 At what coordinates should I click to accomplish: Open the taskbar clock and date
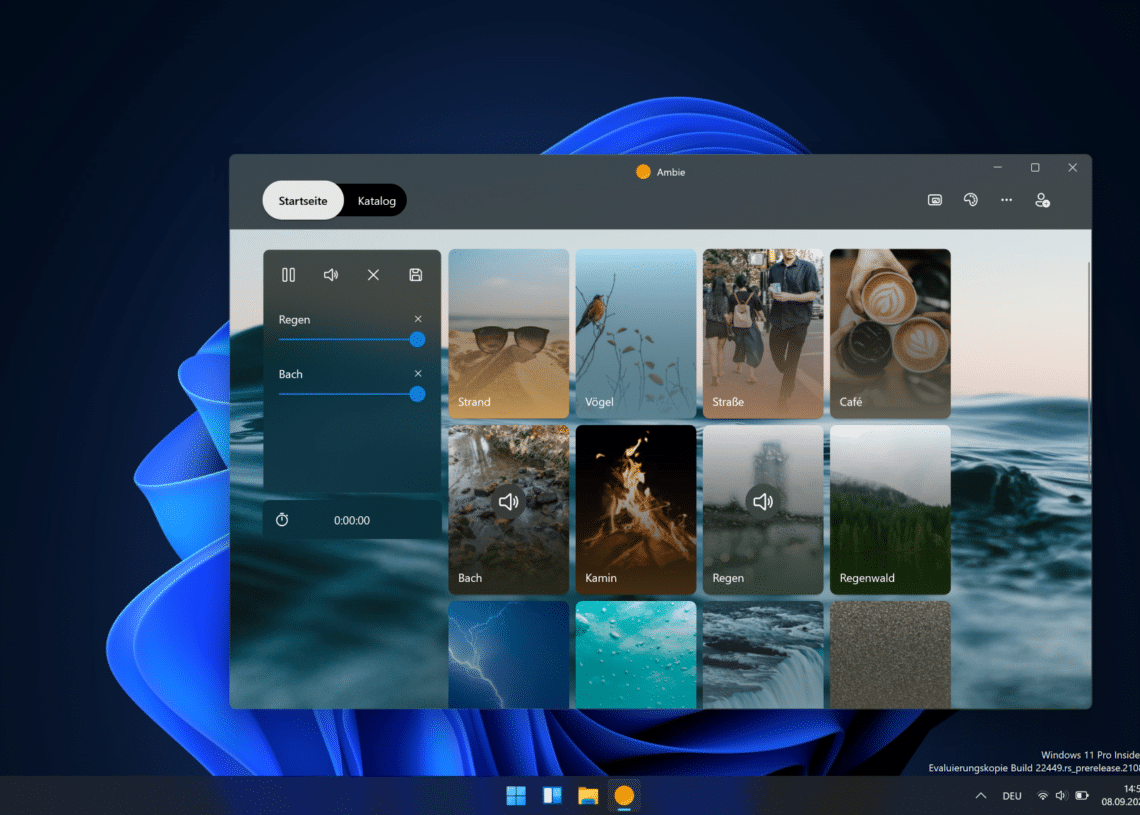[1120, 795]
